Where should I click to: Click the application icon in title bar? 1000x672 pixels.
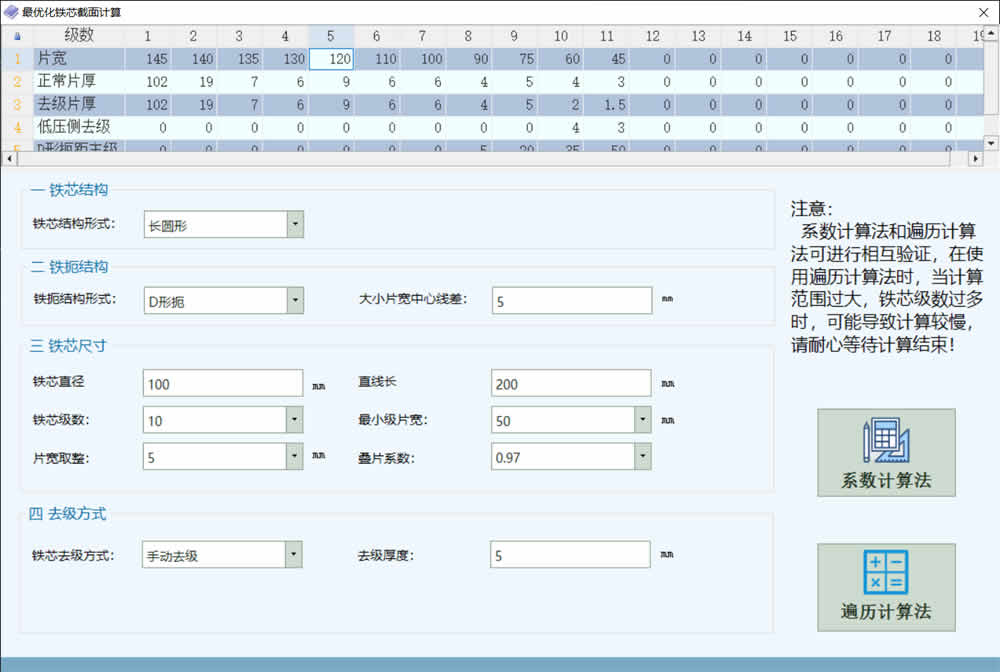pos(11,11)
